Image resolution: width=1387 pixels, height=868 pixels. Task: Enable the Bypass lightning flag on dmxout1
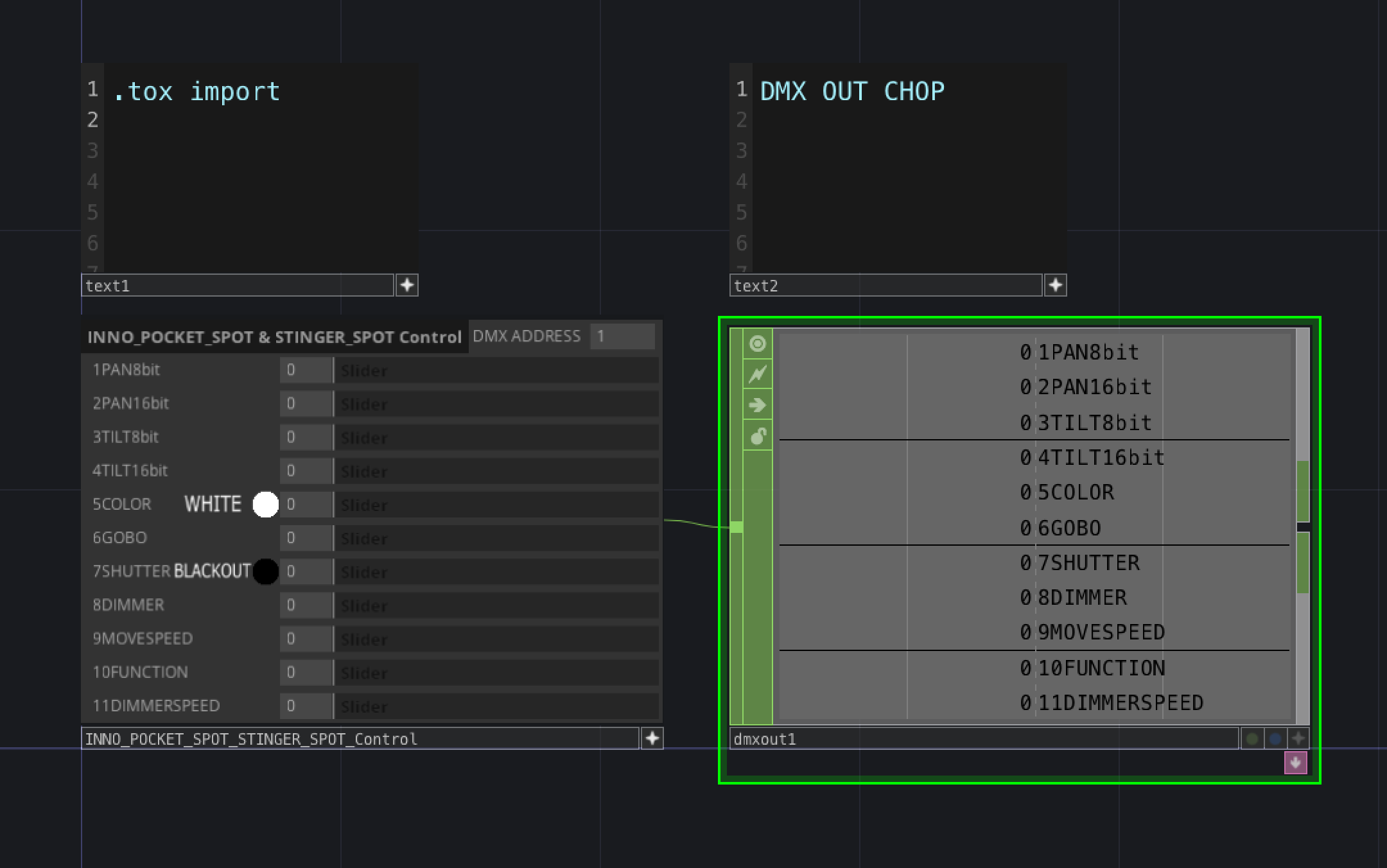[x=758, y=374]
